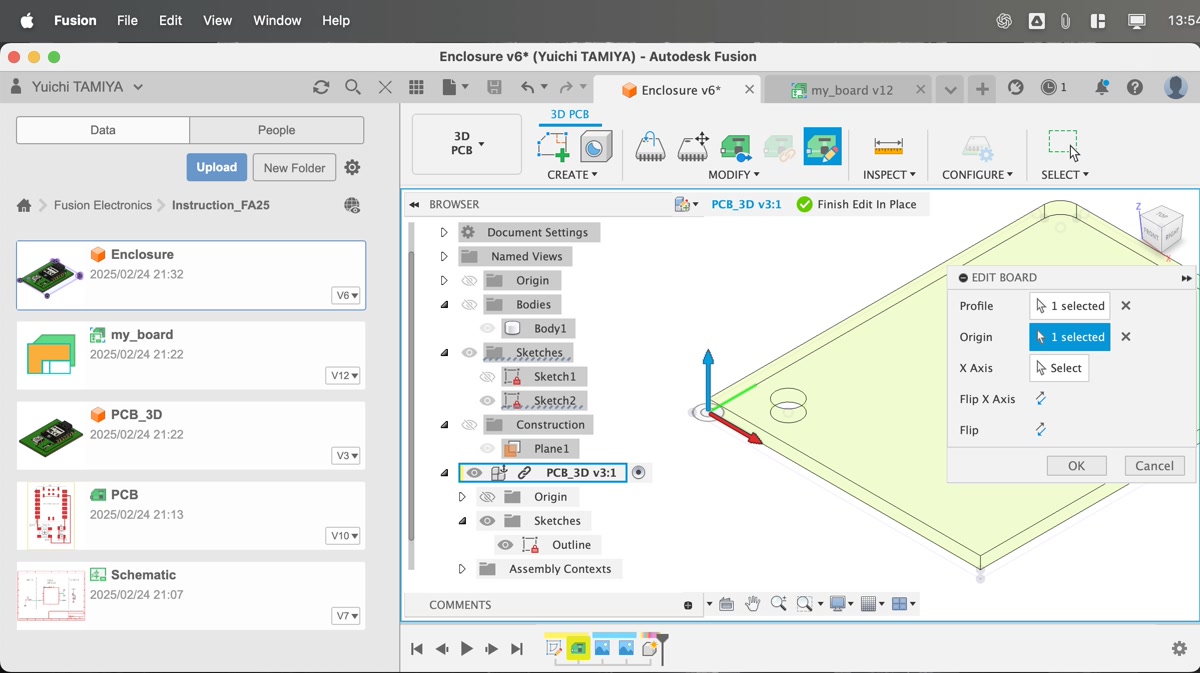
Task: Expand the Document Settings node
Action: point(444,233)
